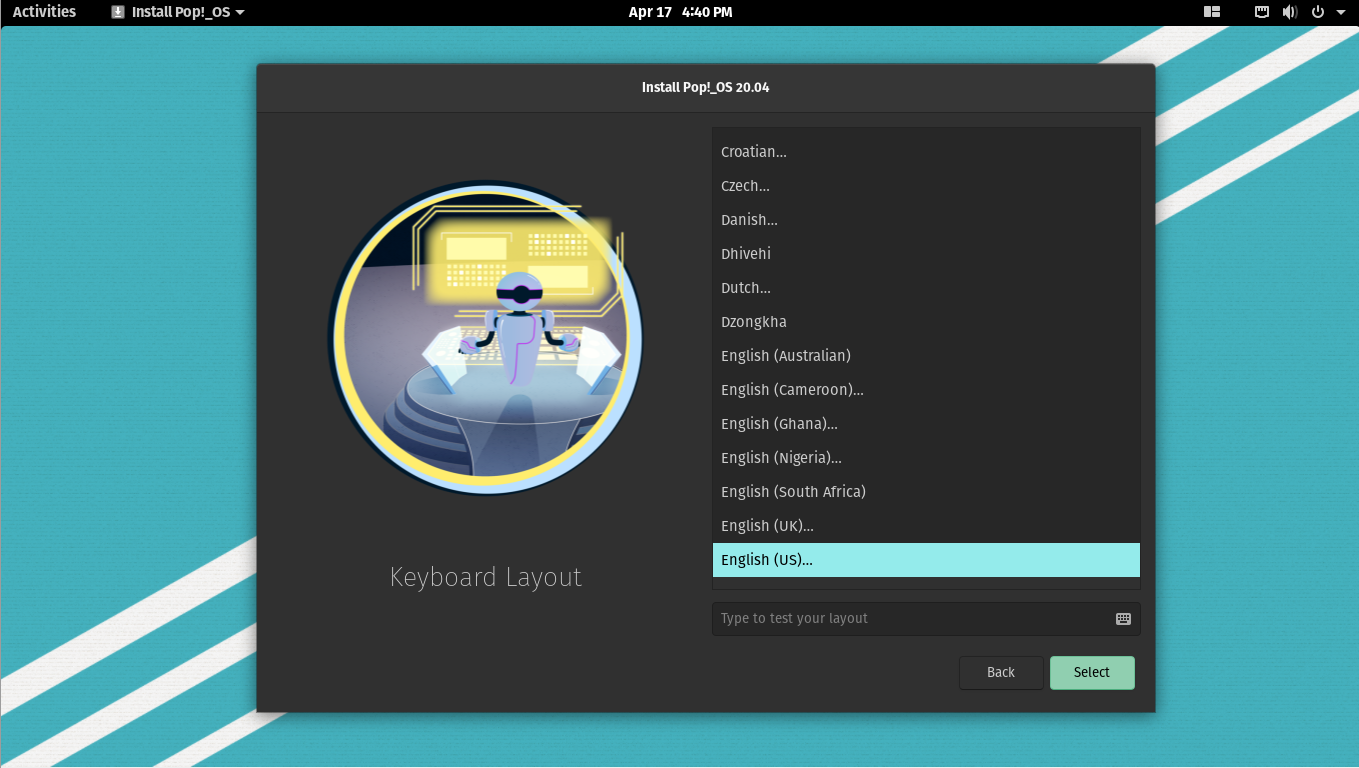The image size is (1359, 768).
Task: Open the system status dropdown arrow
Action: coord(1341,12)
